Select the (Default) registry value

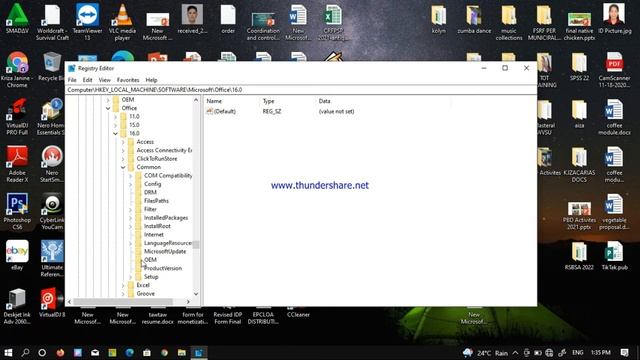point(224,111)
